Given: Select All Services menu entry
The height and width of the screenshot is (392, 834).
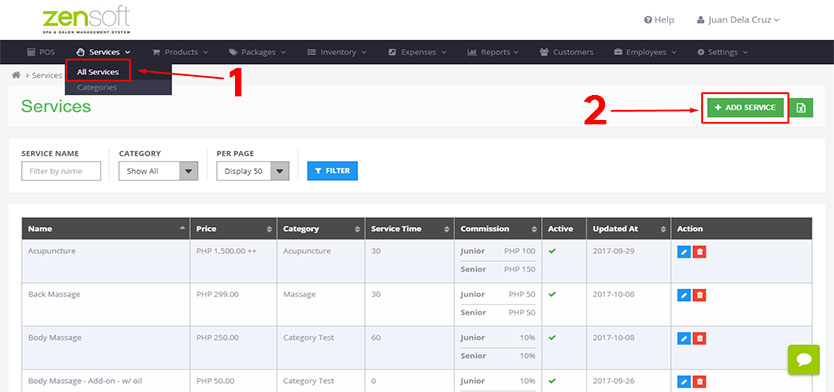Looking at the screenshot, I should click(x=98, y=72).
